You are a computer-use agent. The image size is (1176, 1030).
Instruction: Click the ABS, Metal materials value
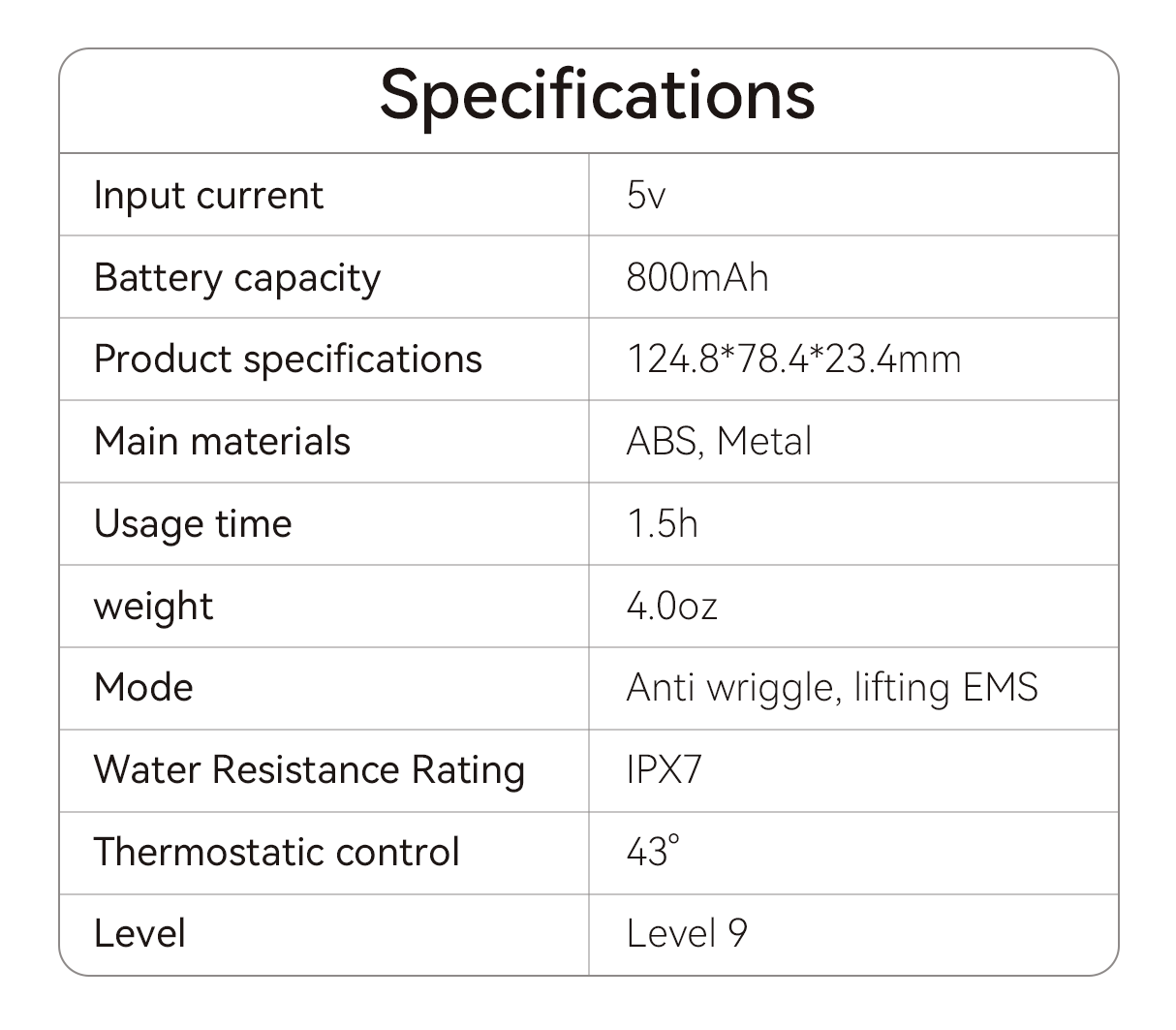[719, 442]
